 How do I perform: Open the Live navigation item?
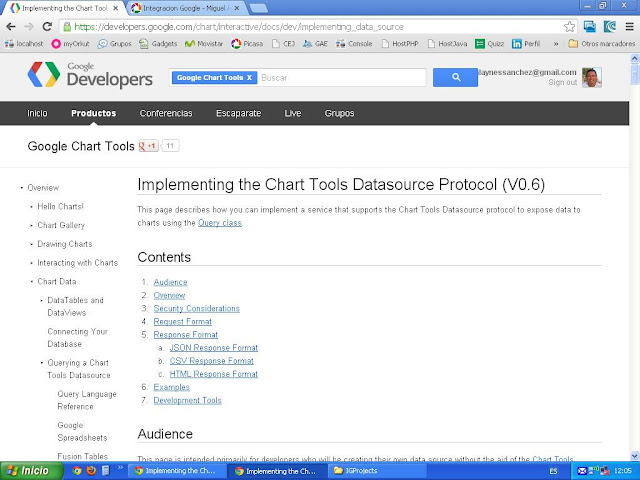(x=293, y=113)
